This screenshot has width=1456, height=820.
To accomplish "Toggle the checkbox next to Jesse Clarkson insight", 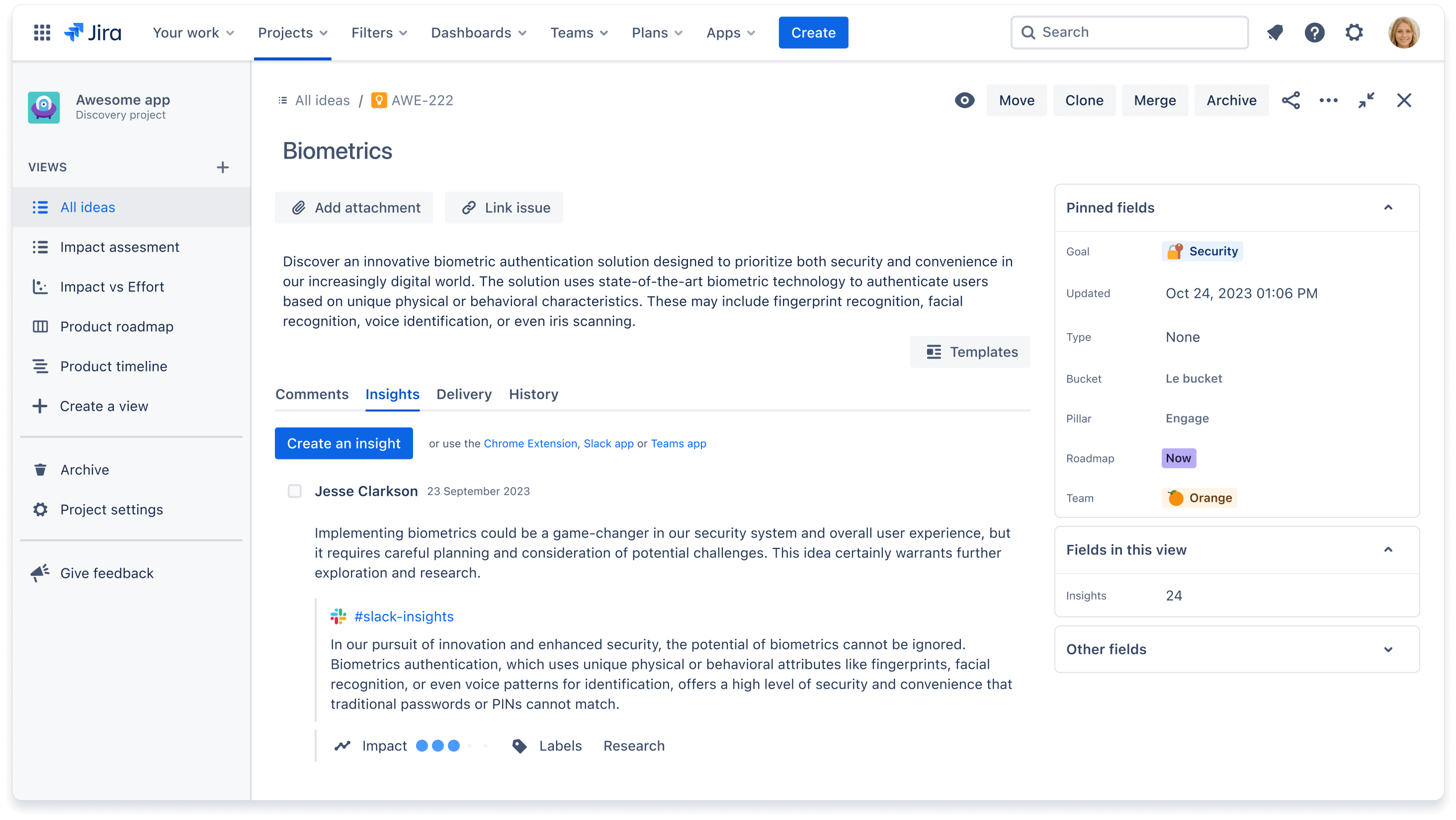I will 295,491.
